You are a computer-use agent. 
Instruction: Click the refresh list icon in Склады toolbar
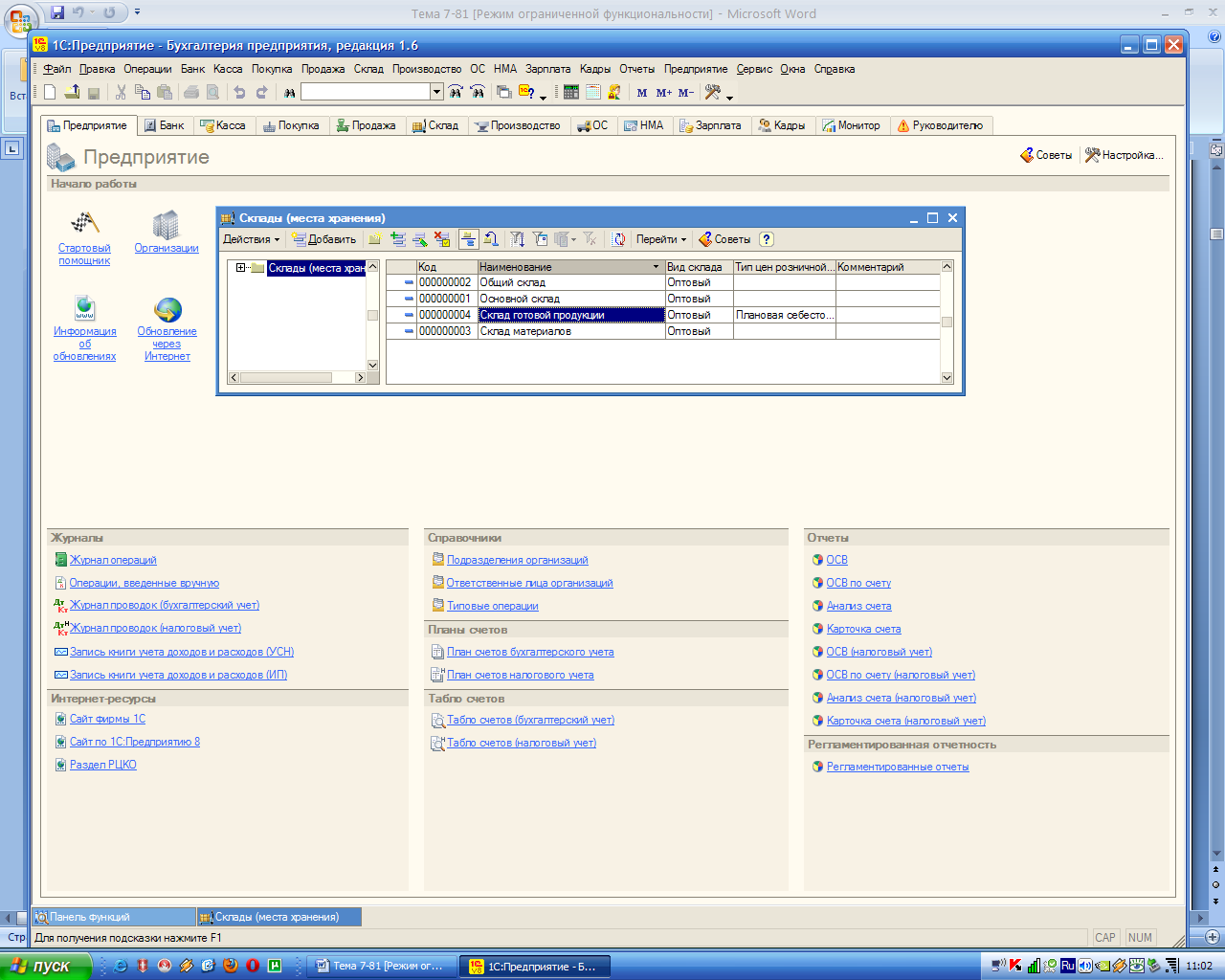pos(619,239)
